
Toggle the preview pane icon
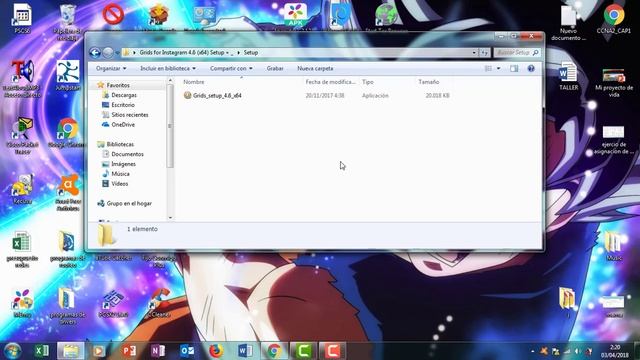click(514, 69)
